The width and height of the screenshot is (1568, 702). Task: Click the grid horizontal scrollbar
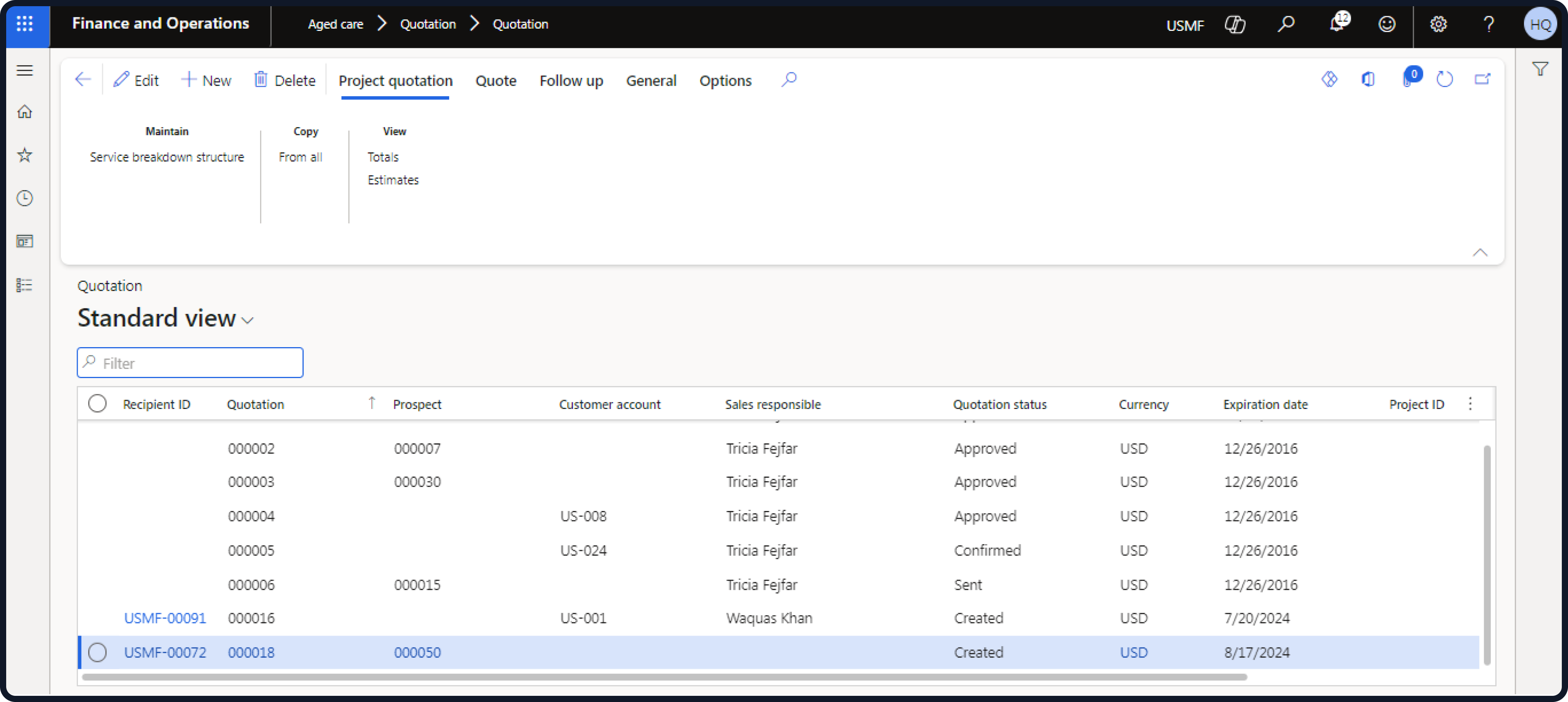click(664, 677)
